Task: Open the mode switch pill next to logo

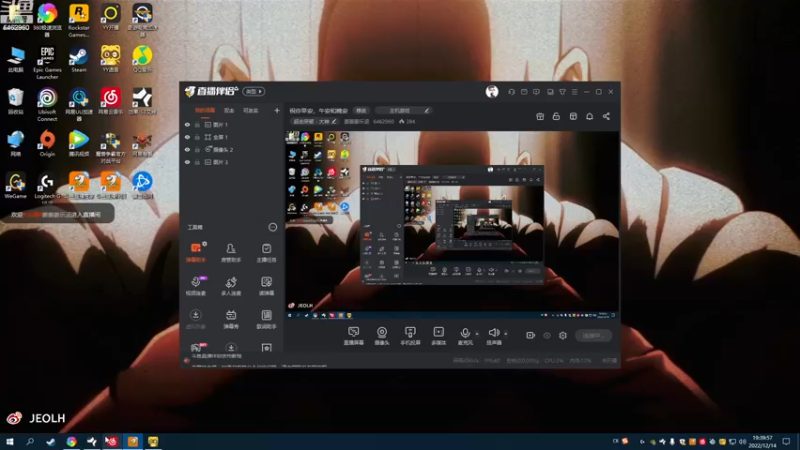Action: tap(254, 91)
